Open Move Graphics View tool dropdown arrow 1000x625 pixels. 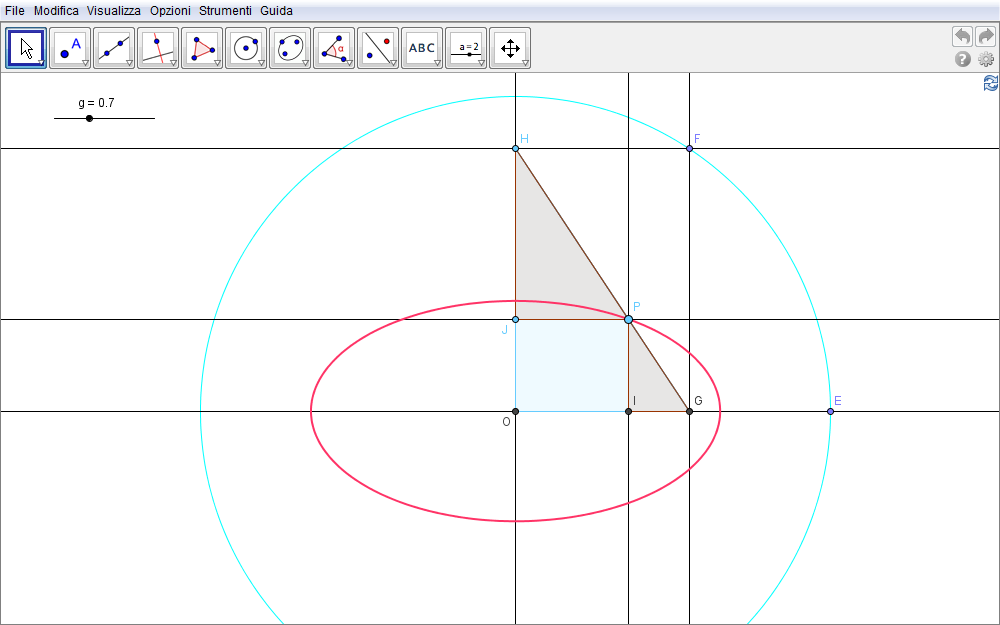[x=525, y=63]
